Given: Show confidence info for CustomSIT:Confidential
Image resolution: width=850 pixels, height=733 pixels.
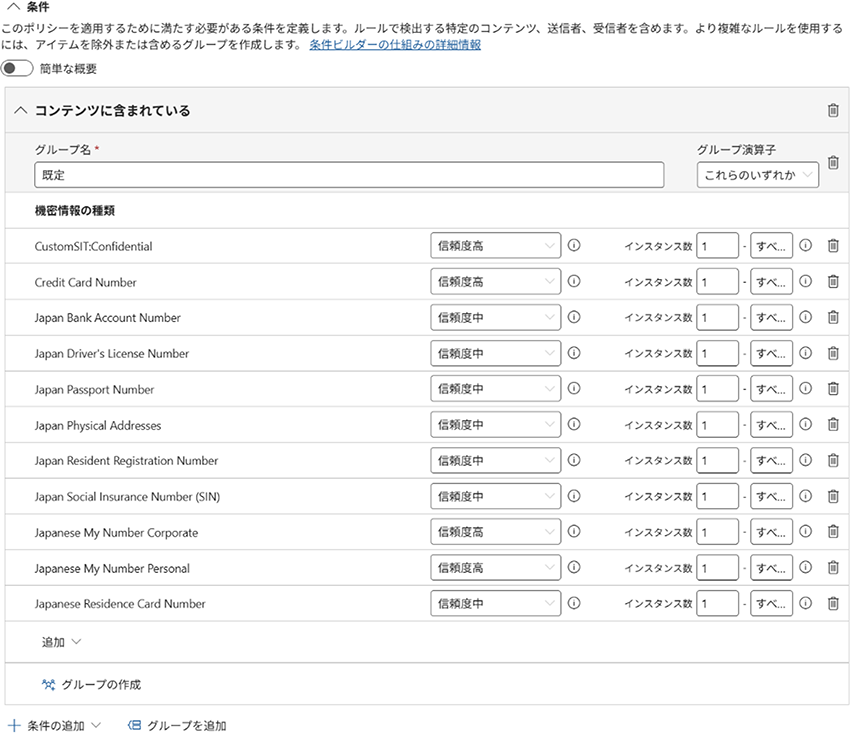Looking at the screenshot, I should (x=574, y=246).
